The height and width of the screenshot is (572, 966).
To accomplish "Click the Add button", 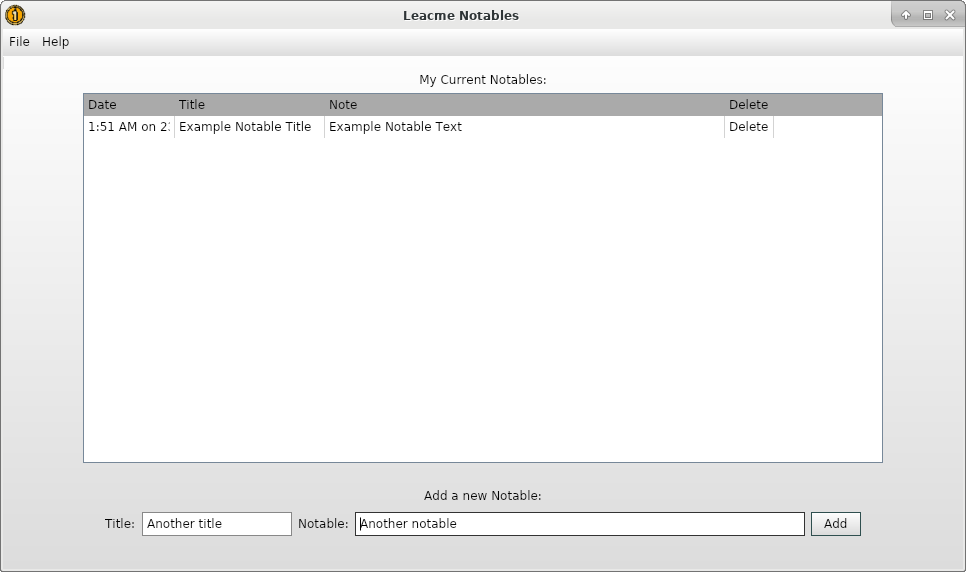I will (835, 524).
